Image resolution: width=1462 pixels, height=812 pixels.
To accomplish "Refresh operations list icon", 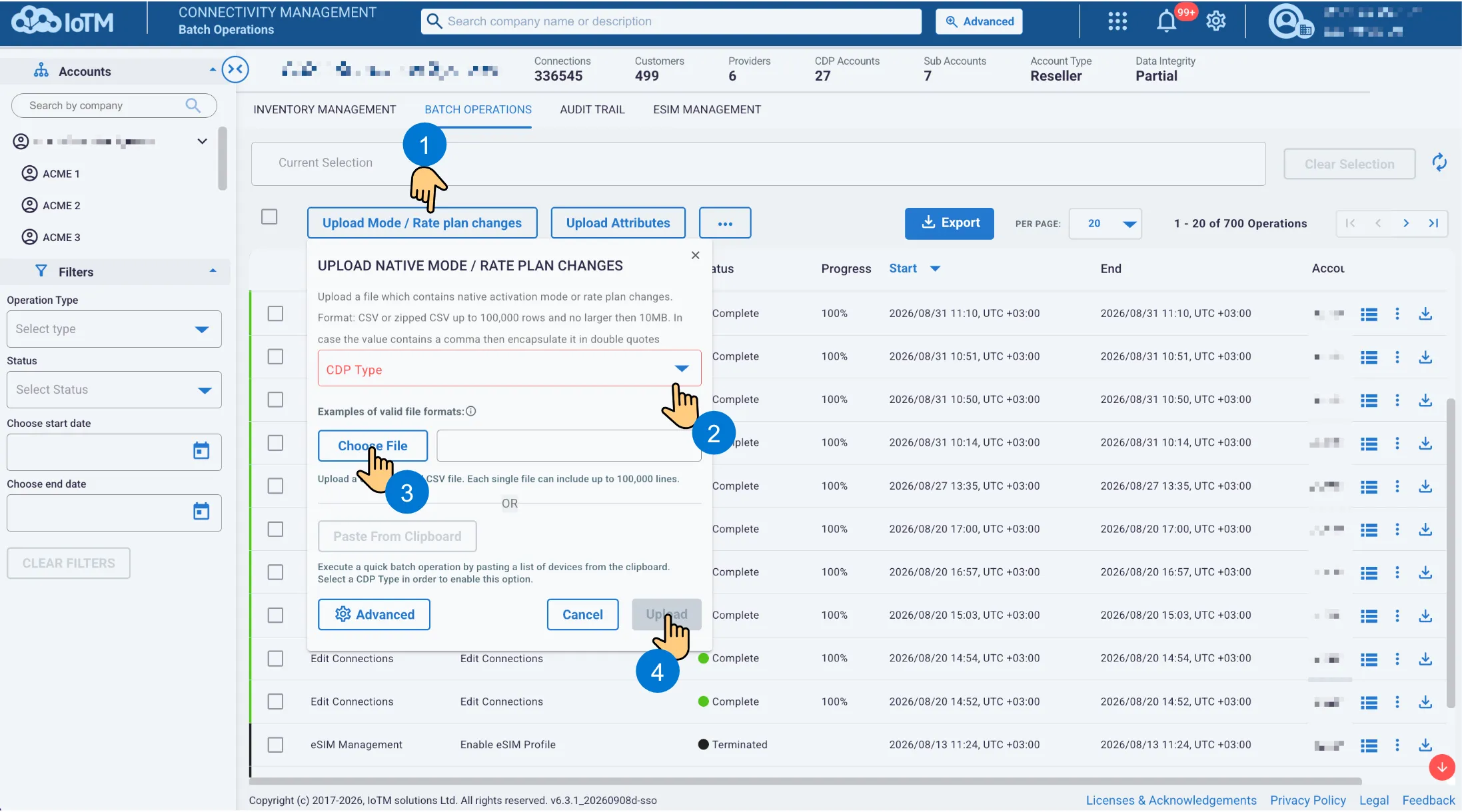I will tap(1439, 163).
